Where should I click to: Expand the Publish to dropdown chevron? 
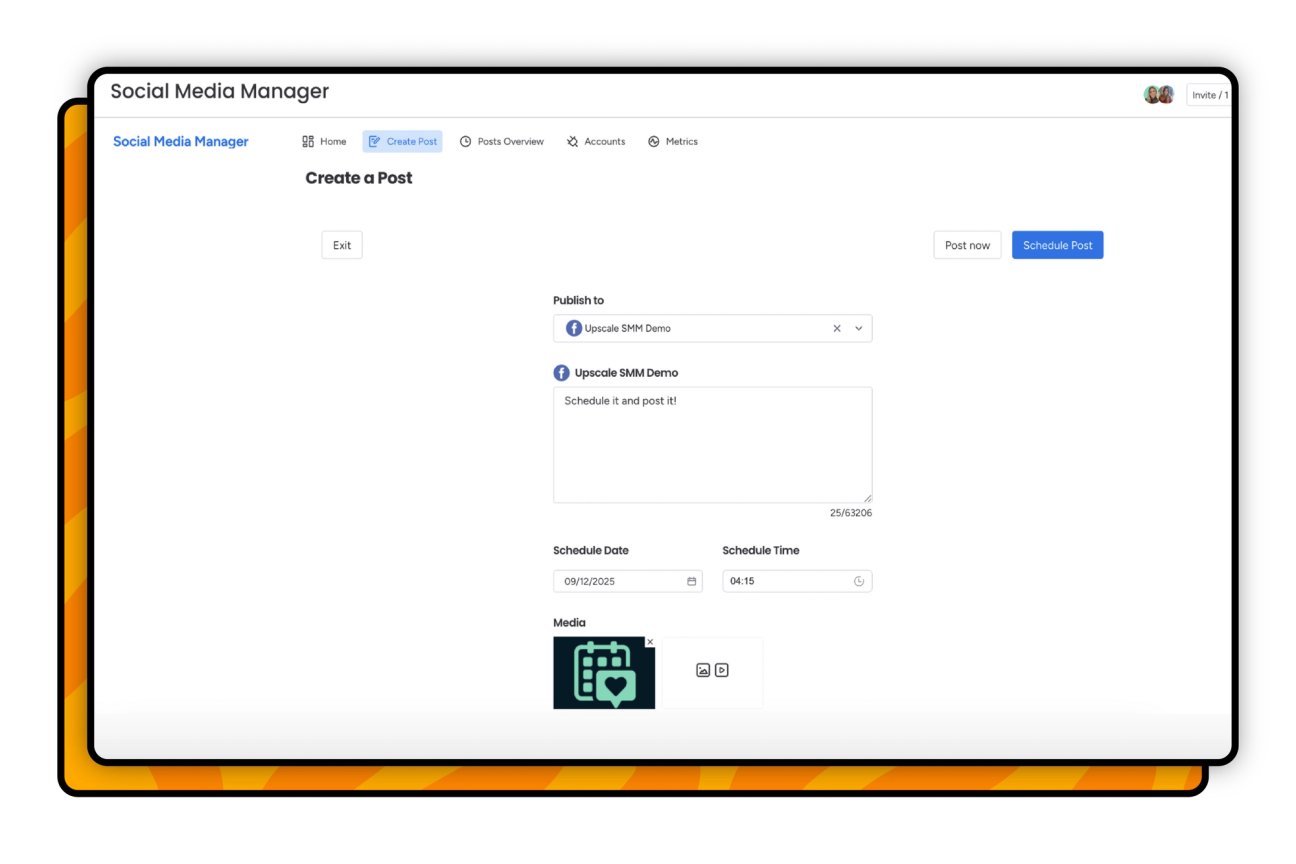pos(858,327)
